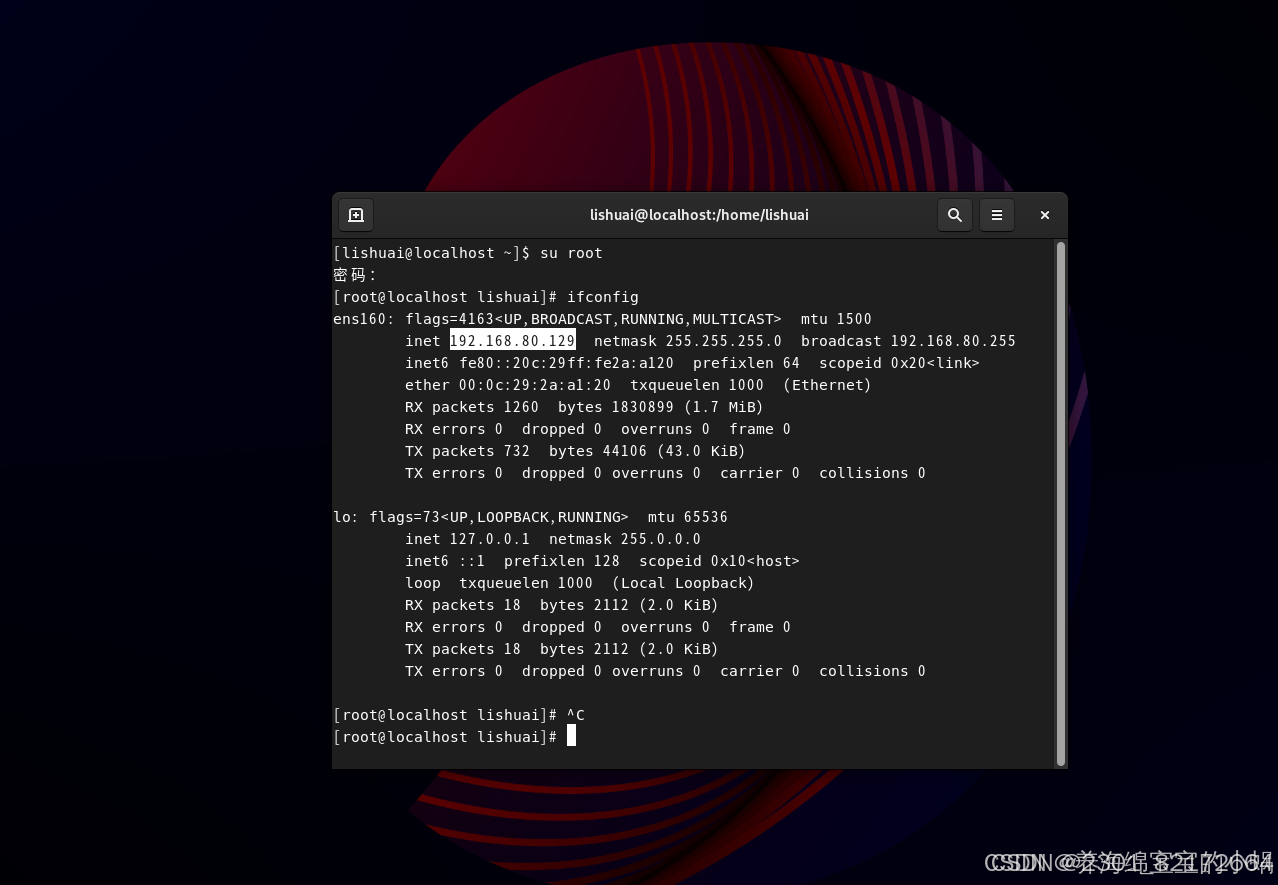The width and height of the screenshot is (1278, 885).
Task: Click the 'mtu 65536' value
Action: (688, 517)
